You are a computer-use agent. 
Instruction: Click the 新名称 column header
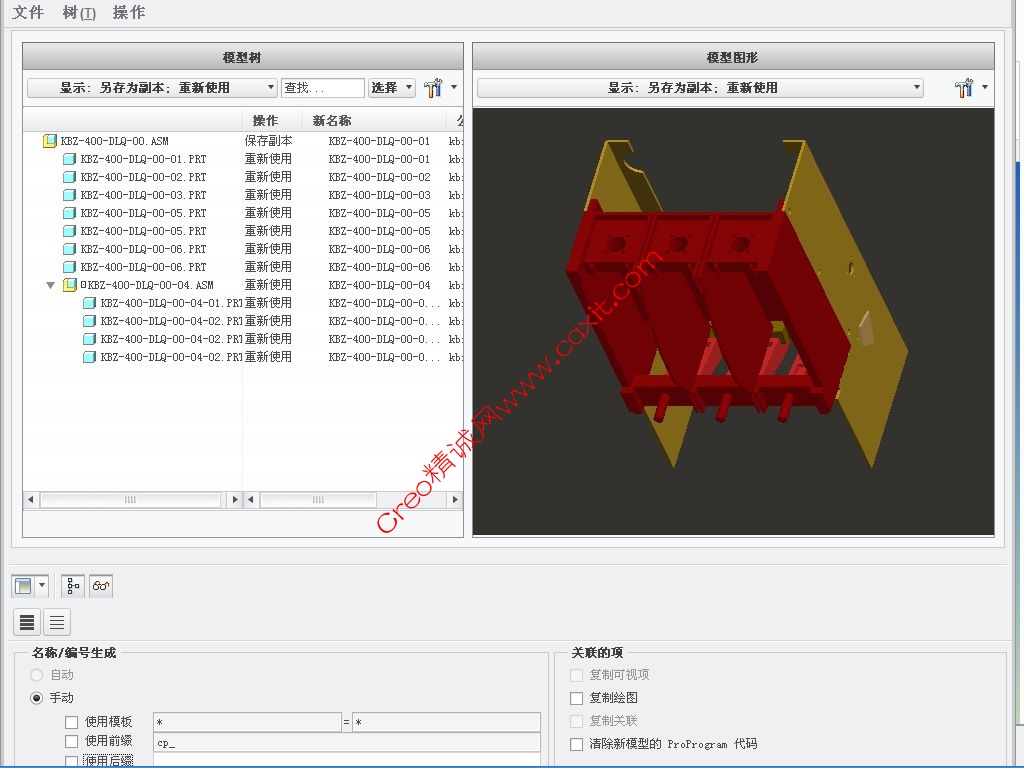pos(374,121)
